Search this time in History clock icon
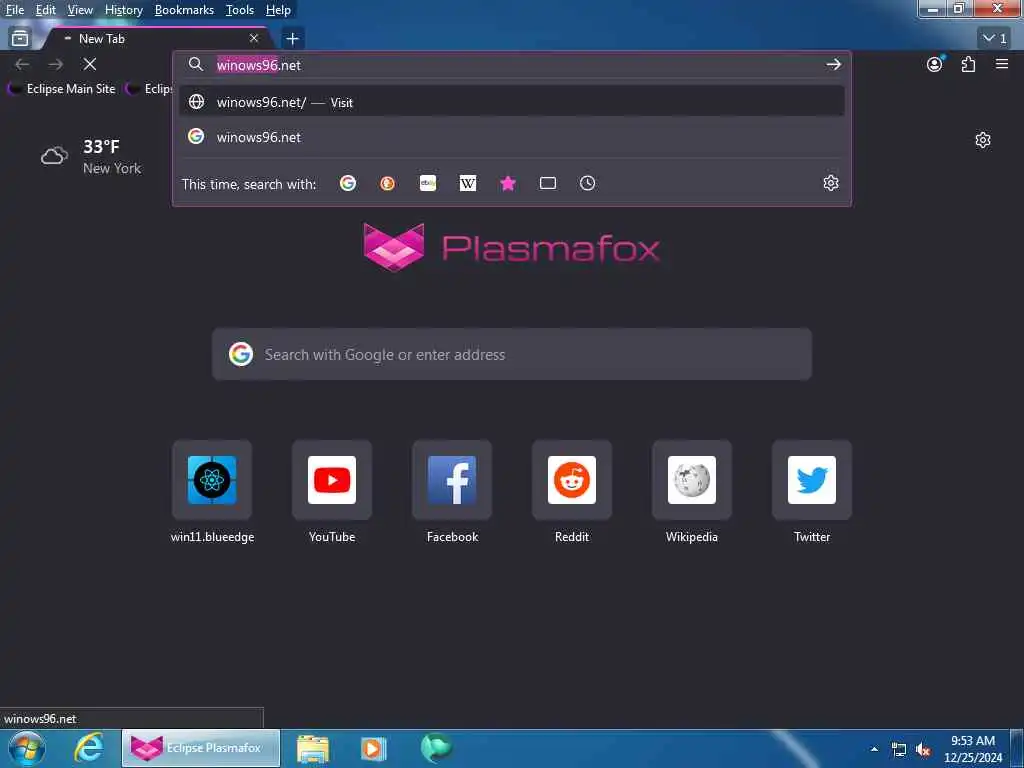 [x=588, y=184]
